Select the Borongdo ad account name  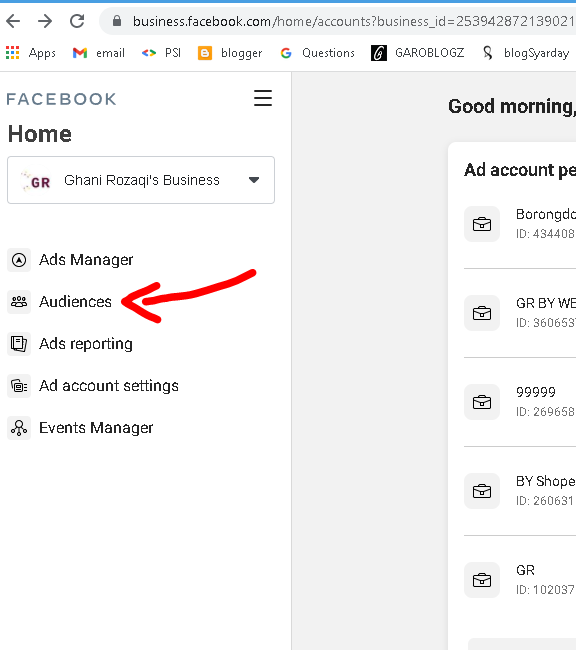546,214
